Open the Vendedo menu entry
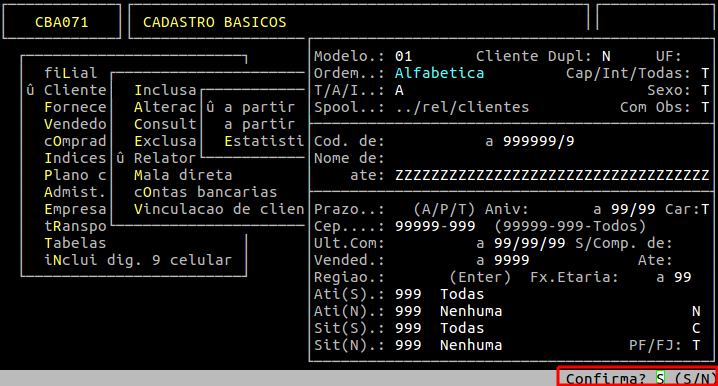Screen dimensions: 718x386 point(75,124)
